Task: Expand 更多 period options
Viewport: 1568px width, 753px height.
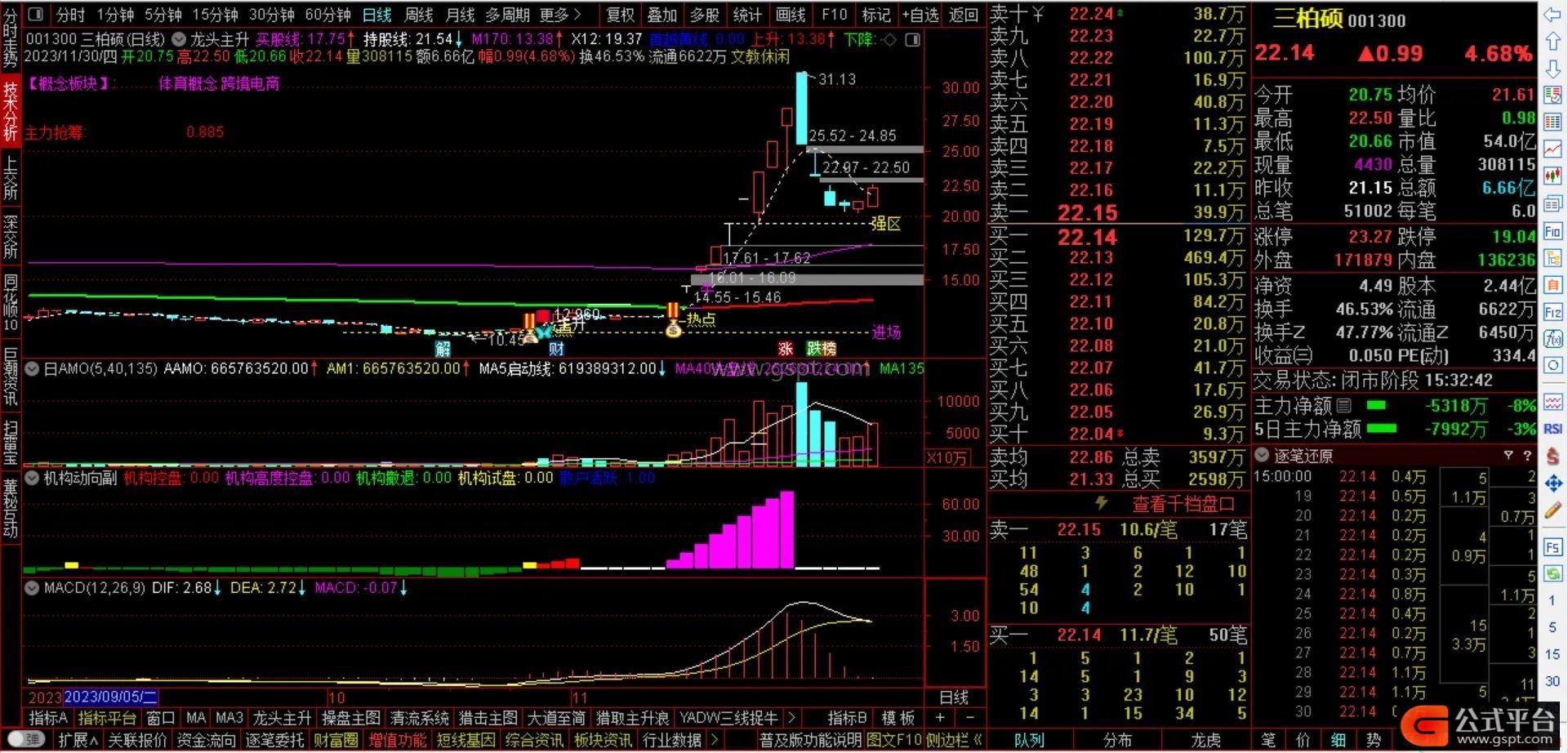Action: 560,15
